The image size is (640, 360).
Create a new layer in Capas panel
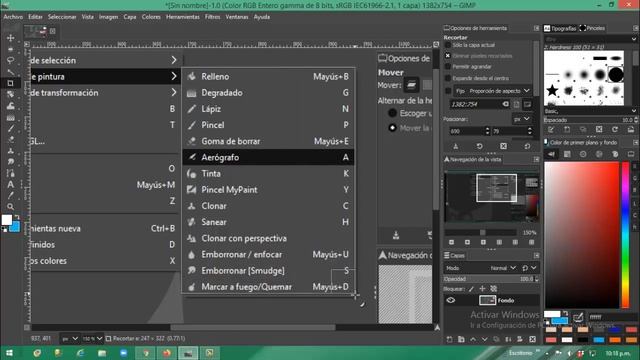449,339
